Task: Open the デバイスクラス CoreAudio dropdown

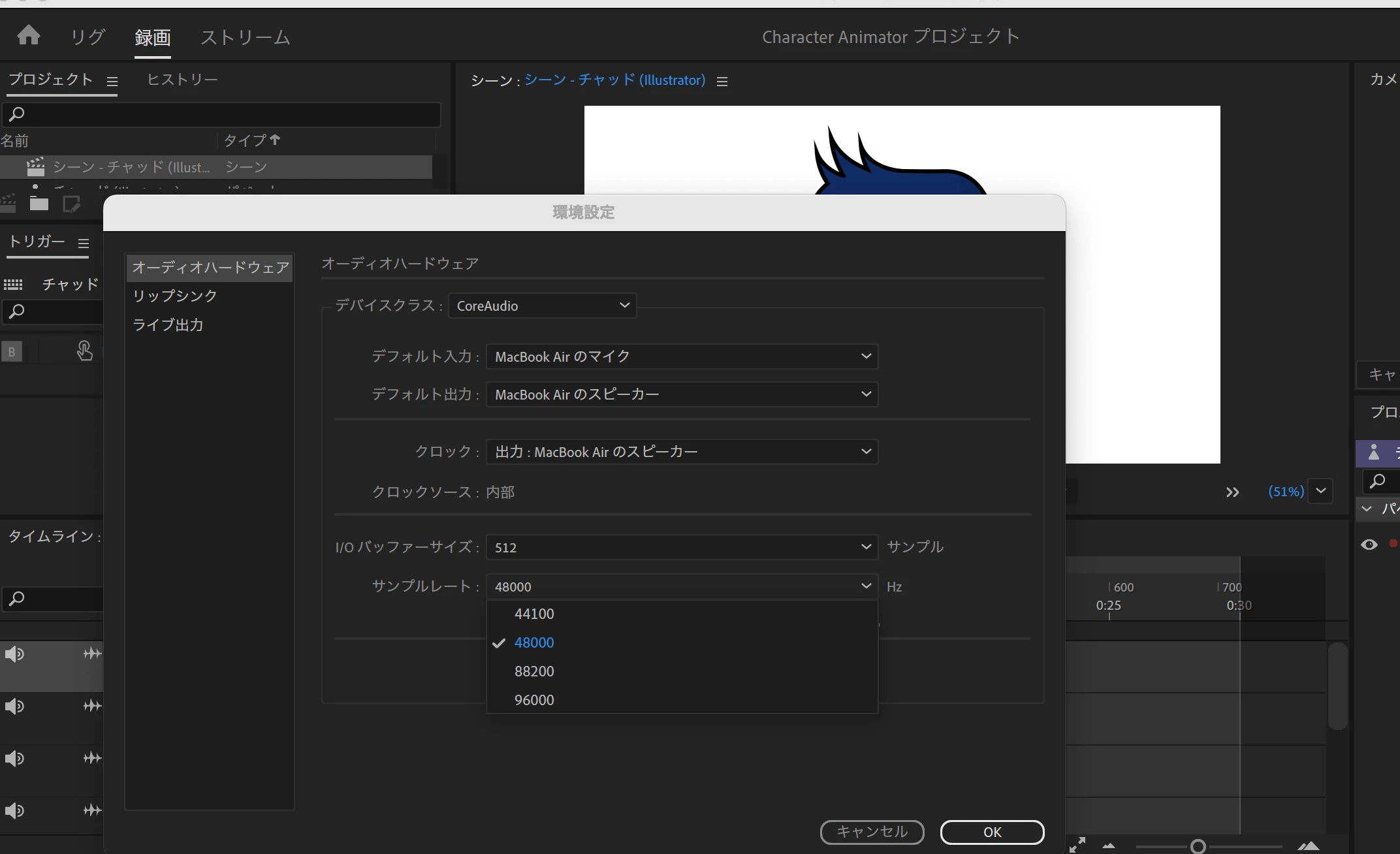Action: coord(542,306)
